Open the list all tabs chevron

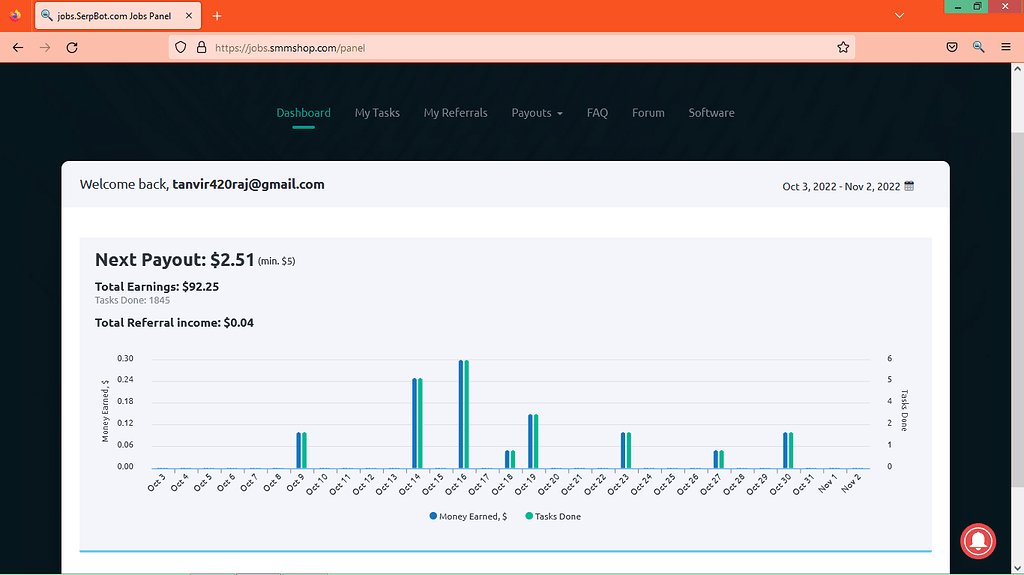click(x=899, y=16)
